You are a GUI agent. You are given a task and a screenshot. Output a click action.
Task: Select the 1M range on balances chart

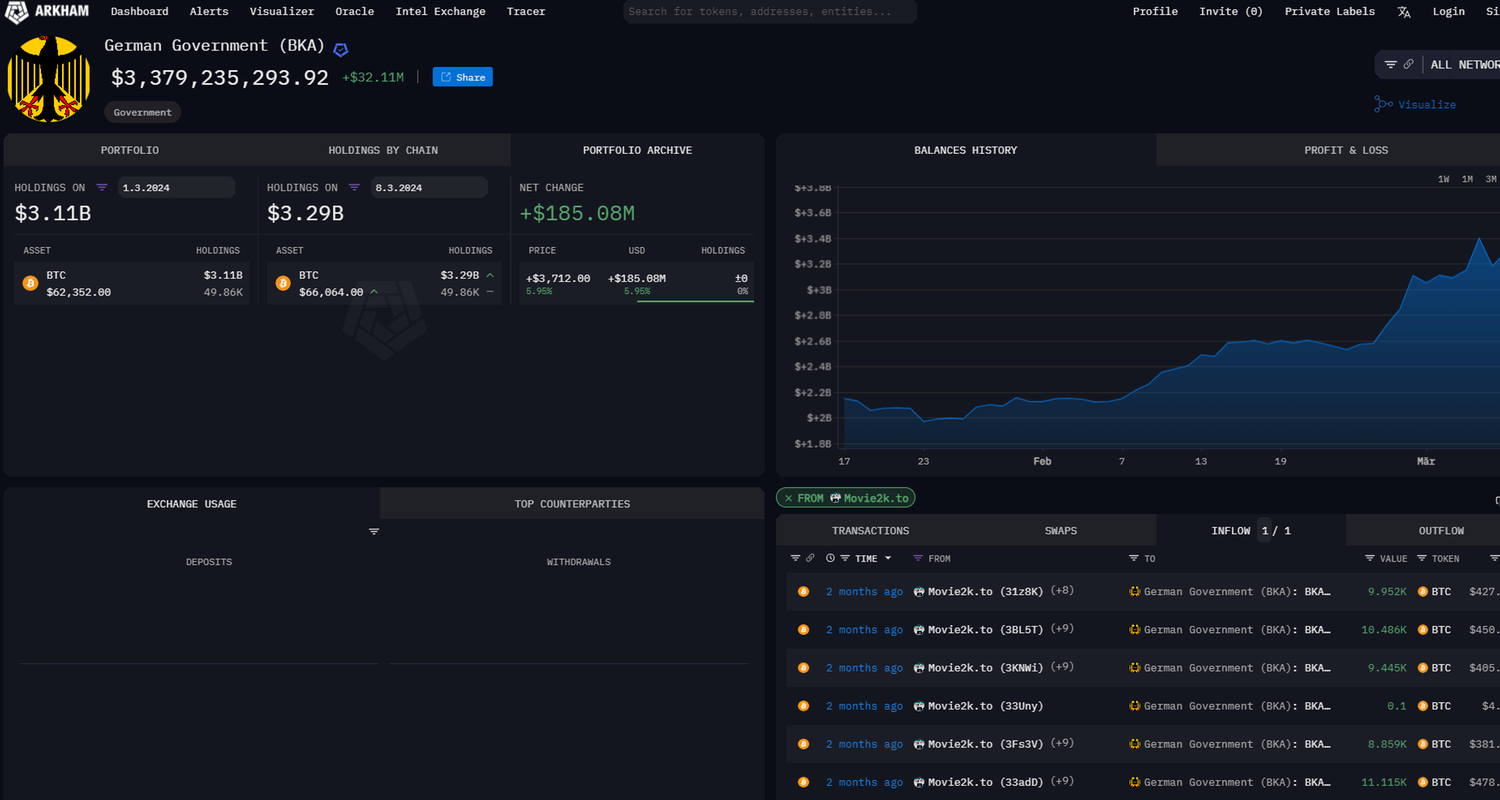pos(1467,179)
